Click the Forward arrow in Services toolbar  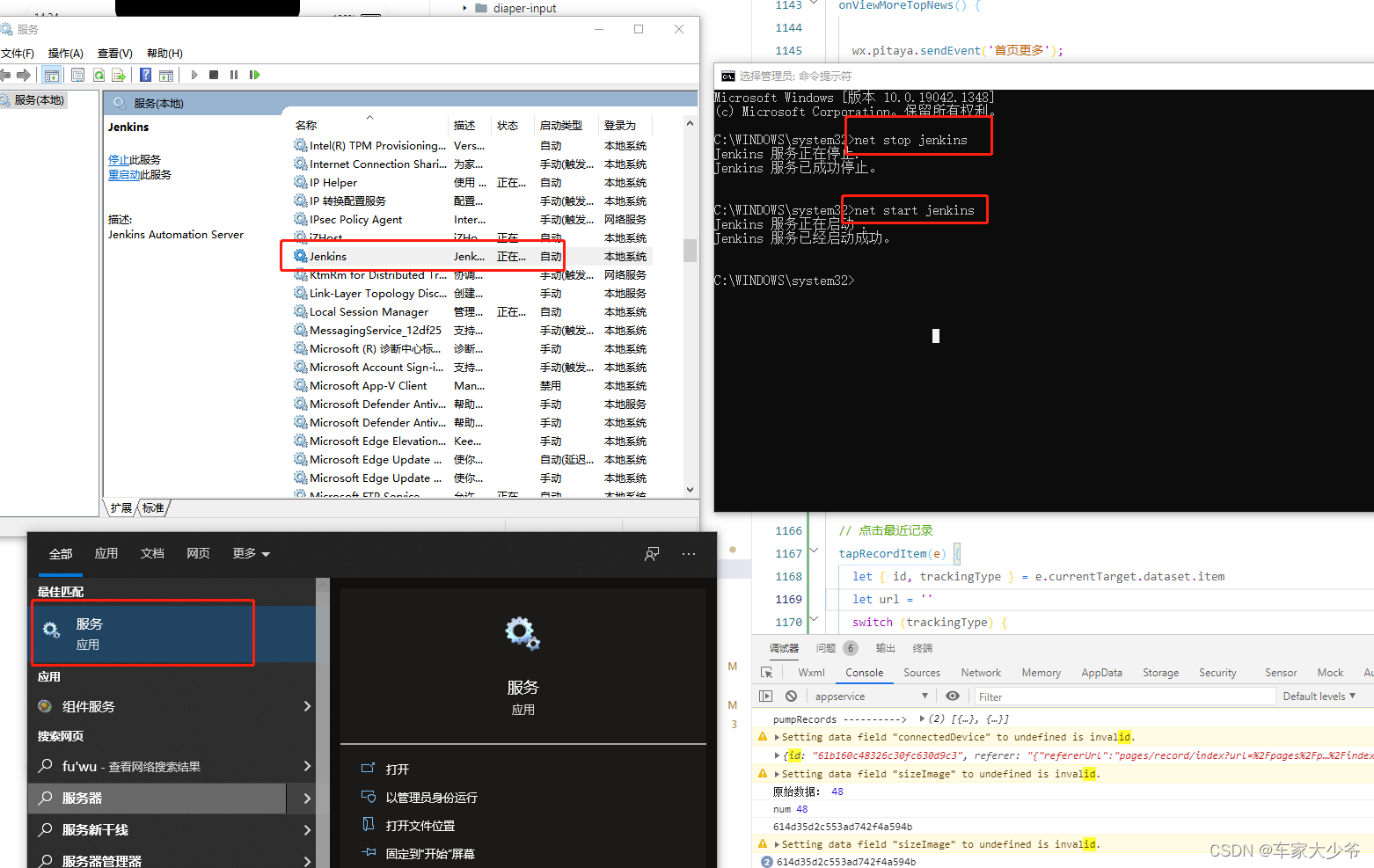pyautogui.click(x=24, y=75)
